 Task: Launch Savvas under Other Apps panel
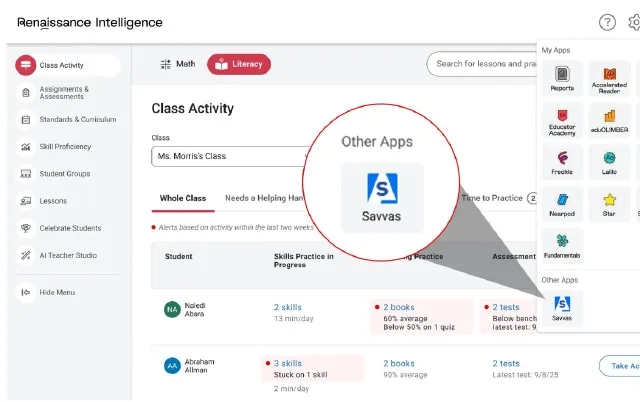[x=562, y=309]
